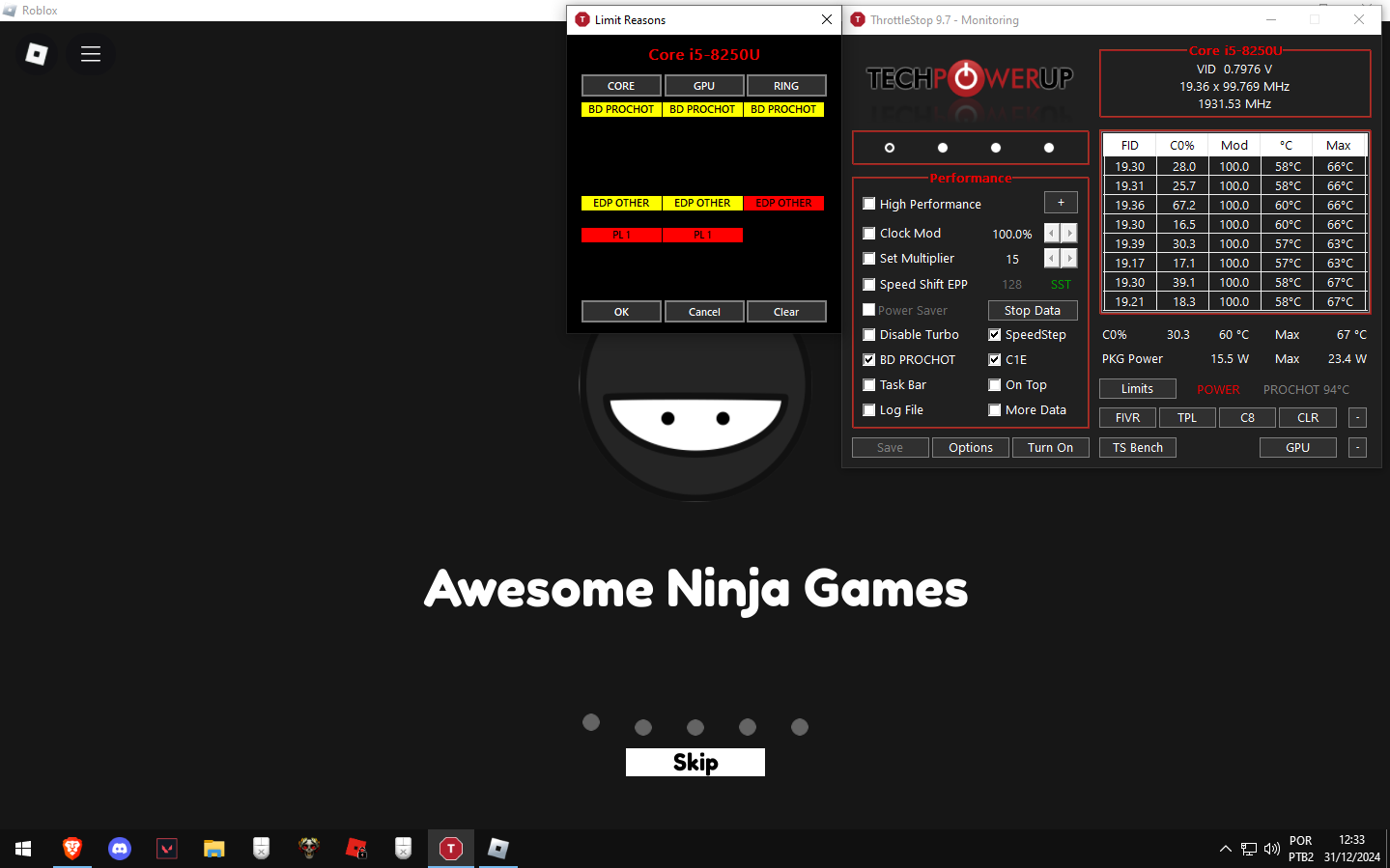Open ThrottleStop Options
1390x868 pixels.
tap(971, 447)
